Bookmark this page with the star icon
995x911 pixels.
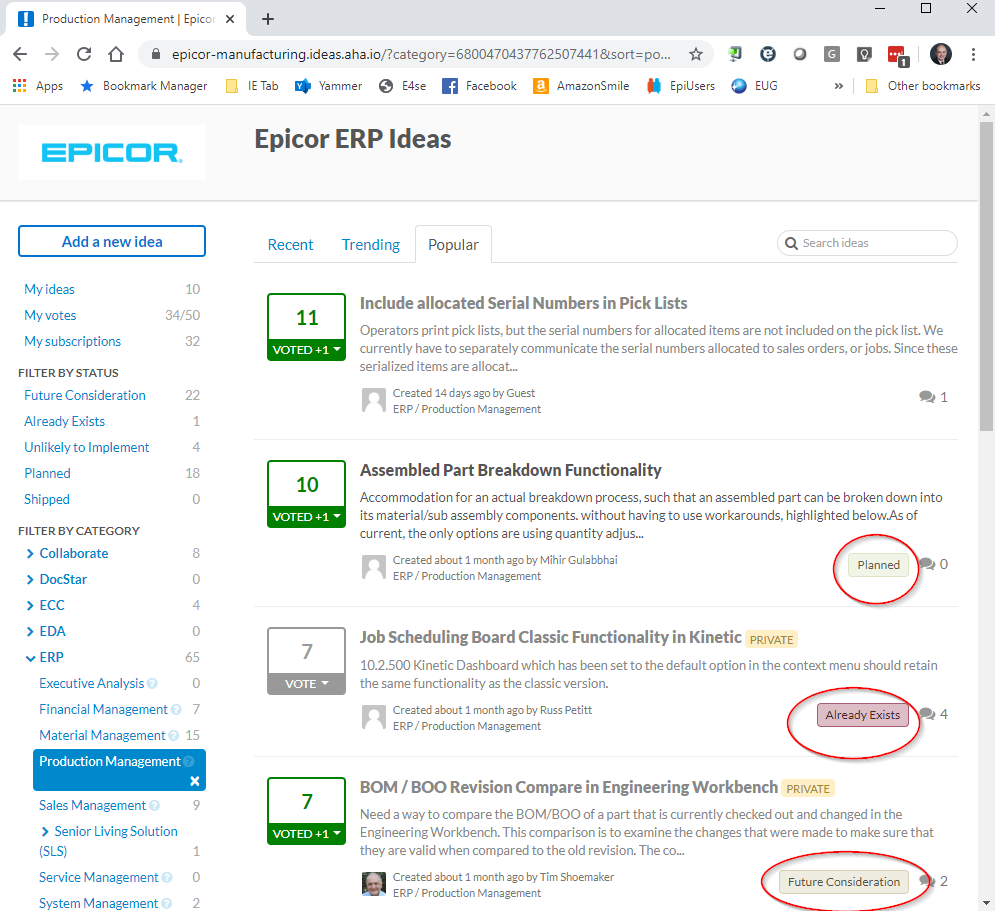(696, 55)
